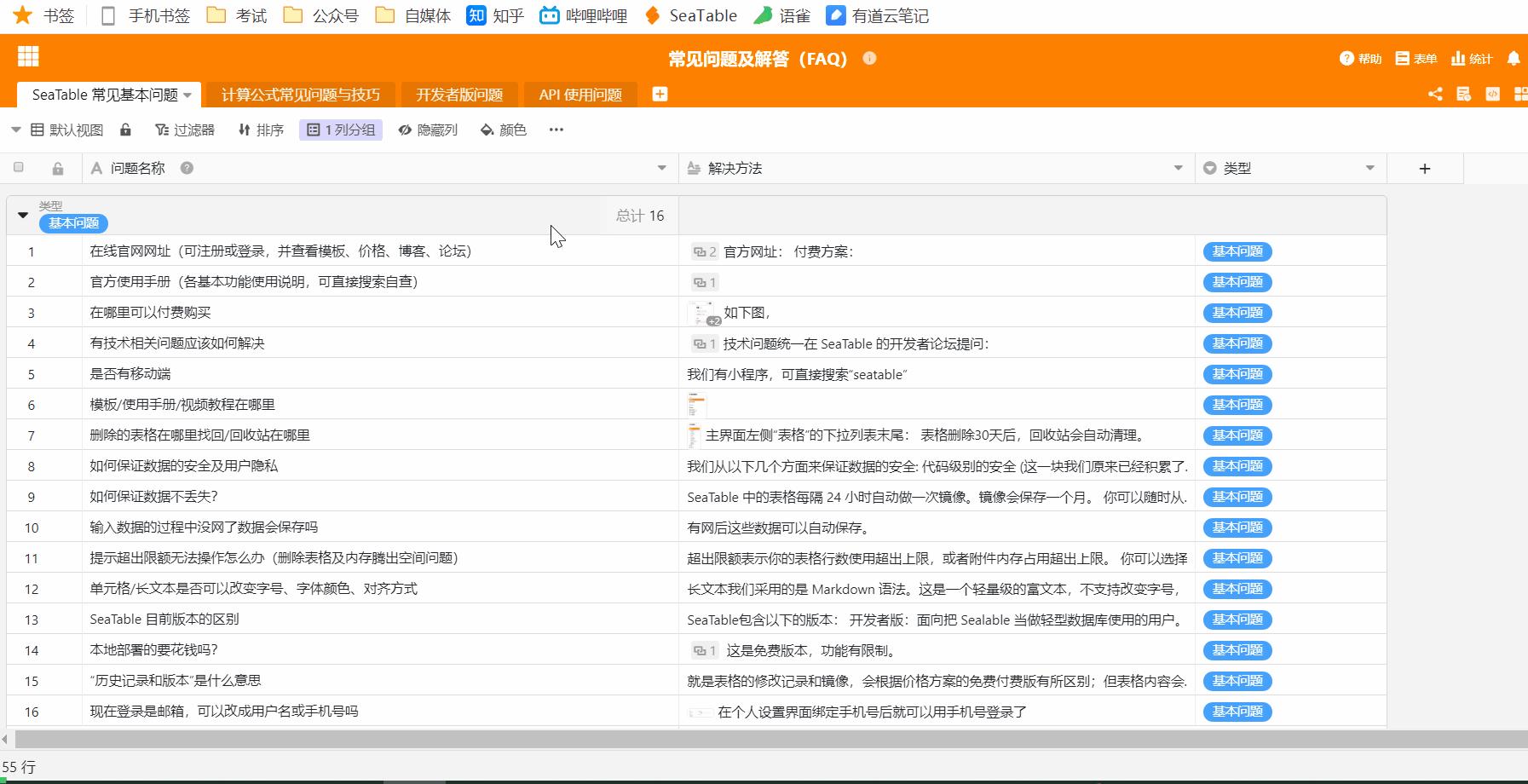This screenshot has width=1528, height=784.
Task: Open the 手机书签 bookmark
Action: coord(145,15)
